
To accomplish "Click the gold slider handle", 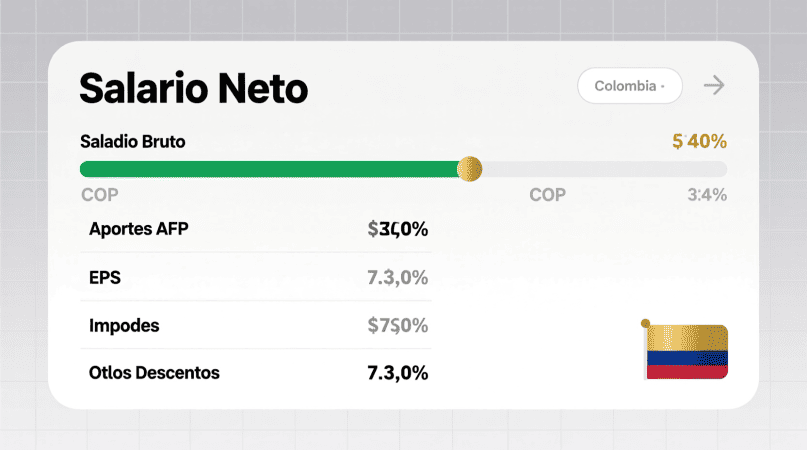I will (x=469, y=169).
